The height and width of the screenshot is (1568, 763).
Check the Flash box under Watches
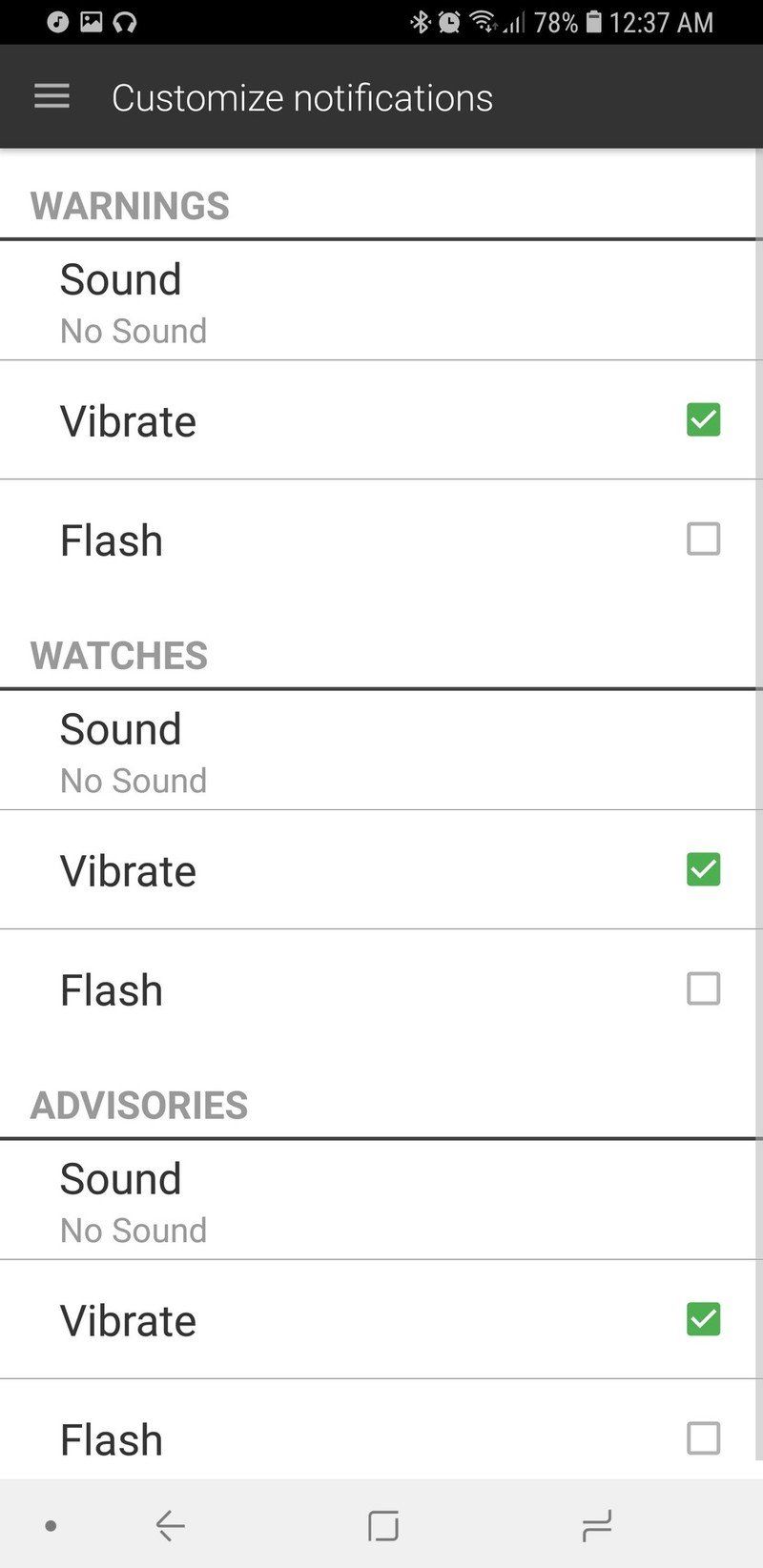click(703, 989)
